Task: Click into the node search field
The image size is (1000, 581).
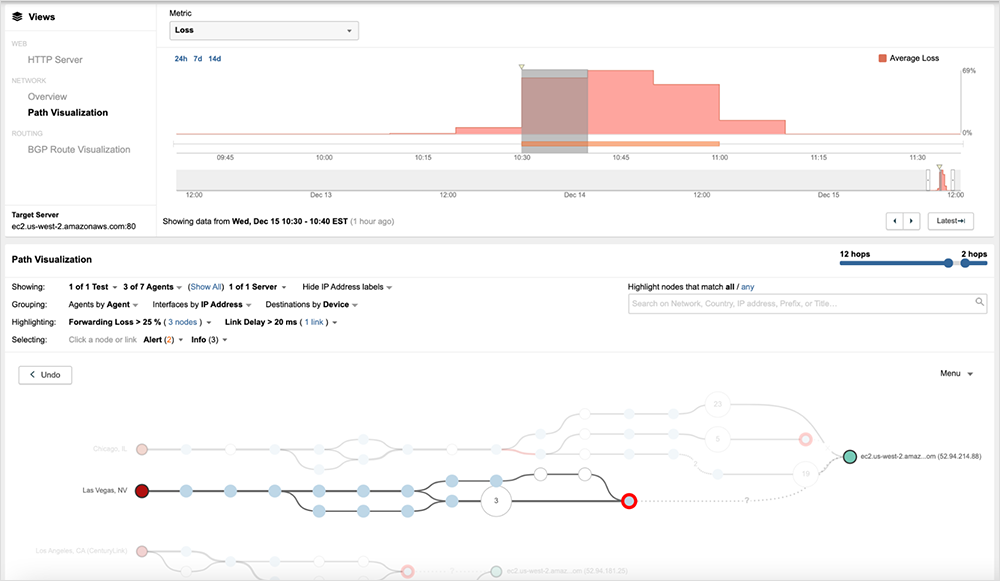Action: (x=800, y=303)
